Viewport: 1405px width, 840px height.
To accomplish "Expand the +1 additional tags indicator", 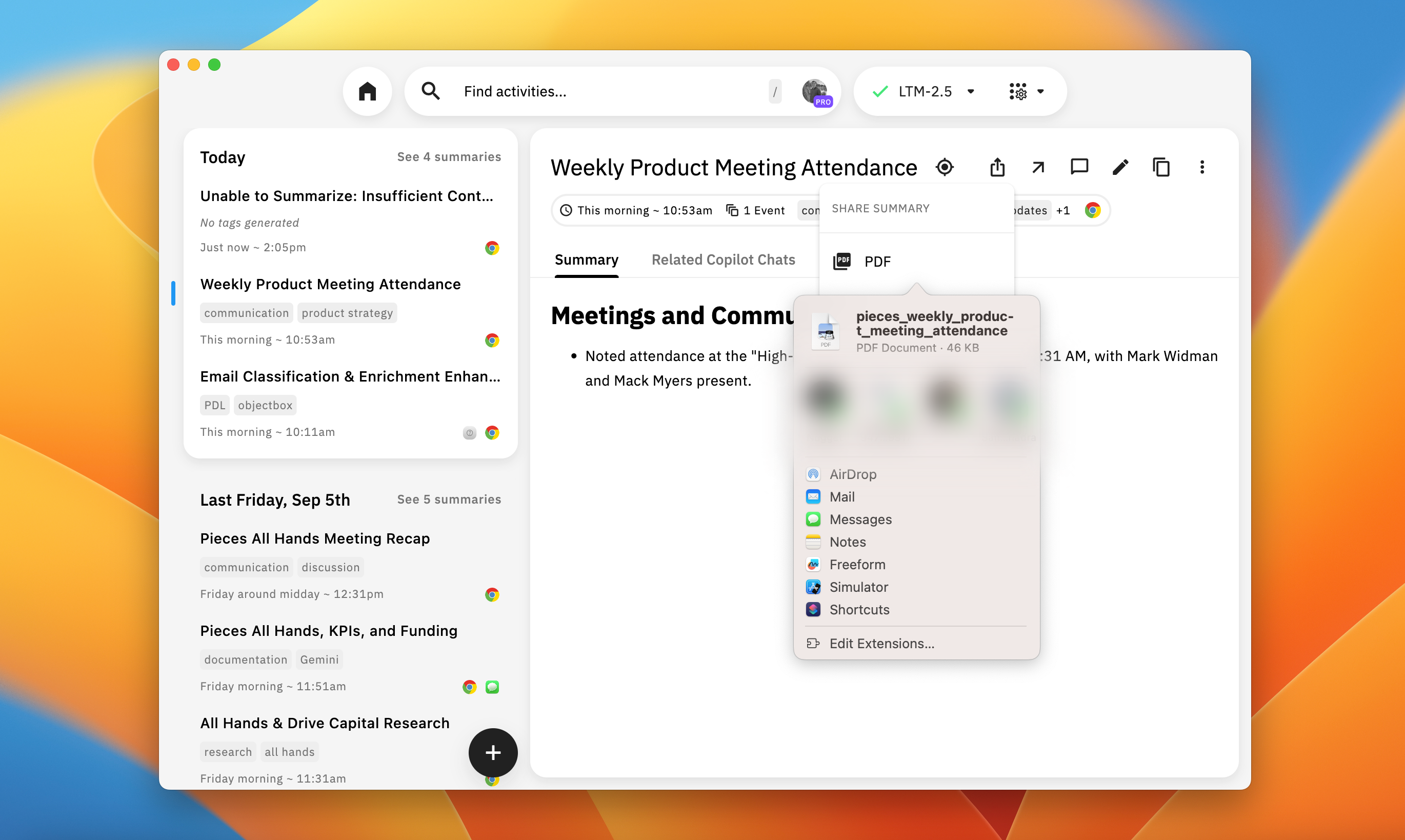I will pyautogui.click(x=1062, y=211).
